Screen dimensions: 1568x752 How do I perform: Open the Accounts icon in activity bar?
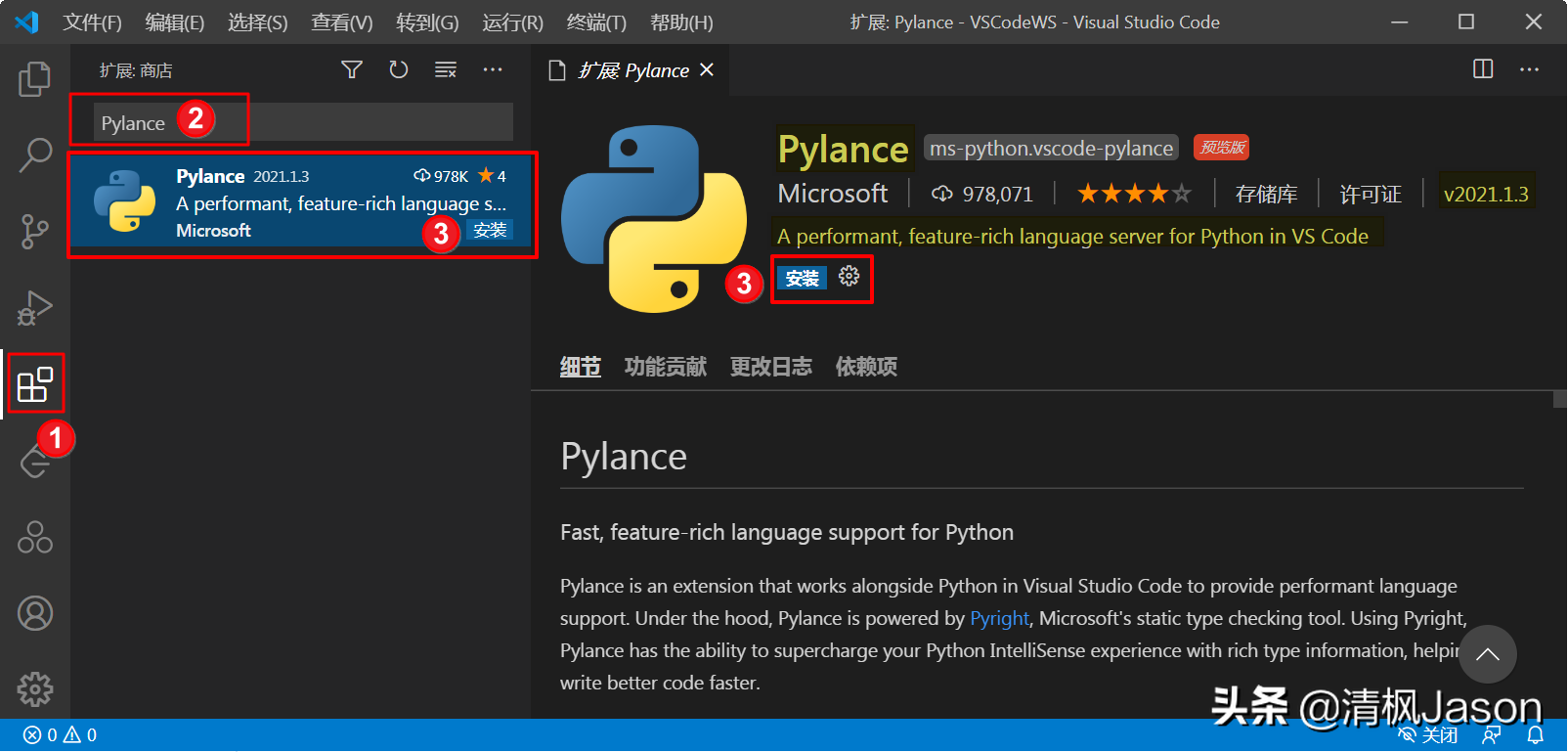pyautogui.click(x=35, y=613)
